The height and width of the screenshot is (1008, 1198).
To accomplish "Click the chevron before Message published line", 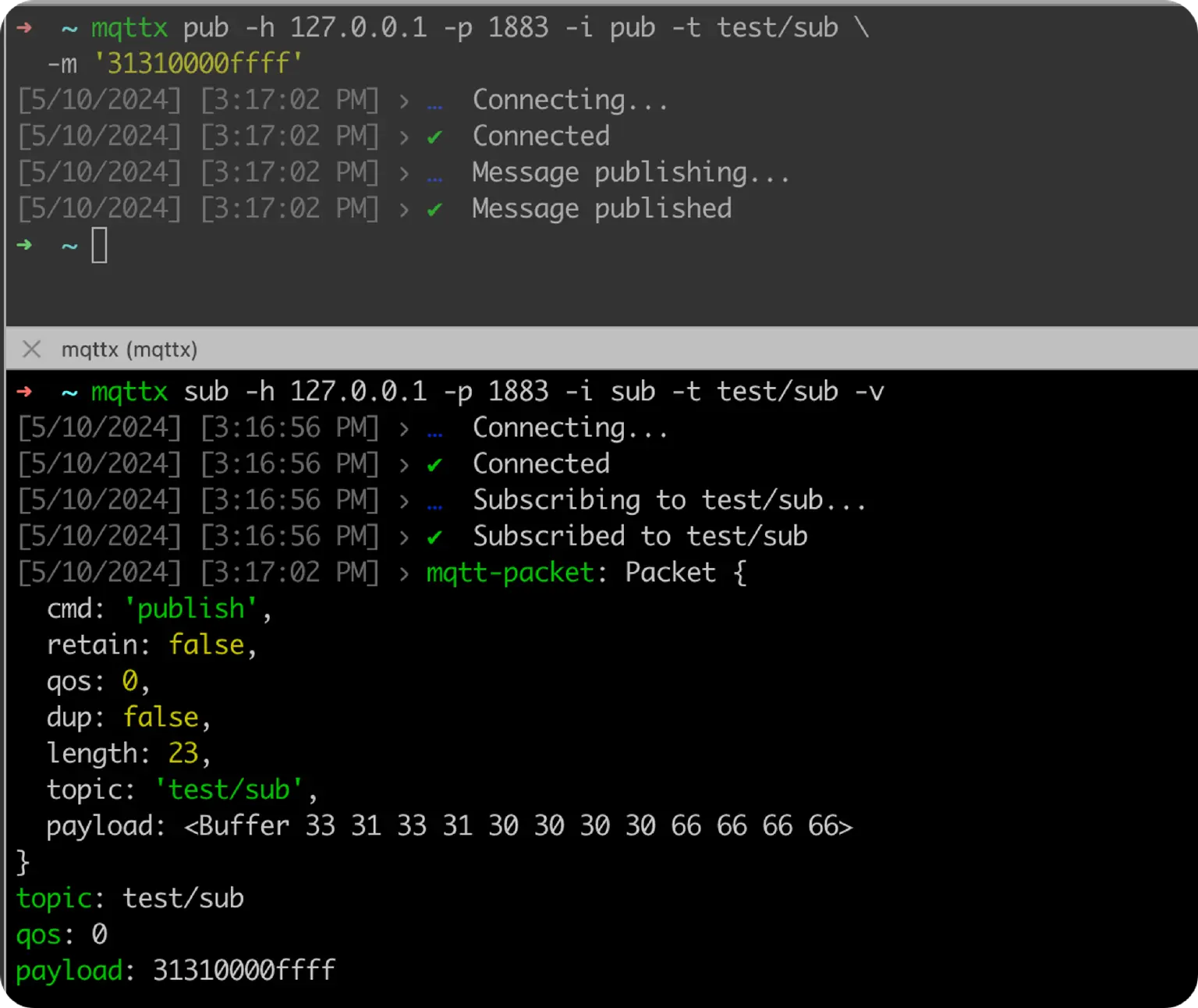I will (404, 208).
